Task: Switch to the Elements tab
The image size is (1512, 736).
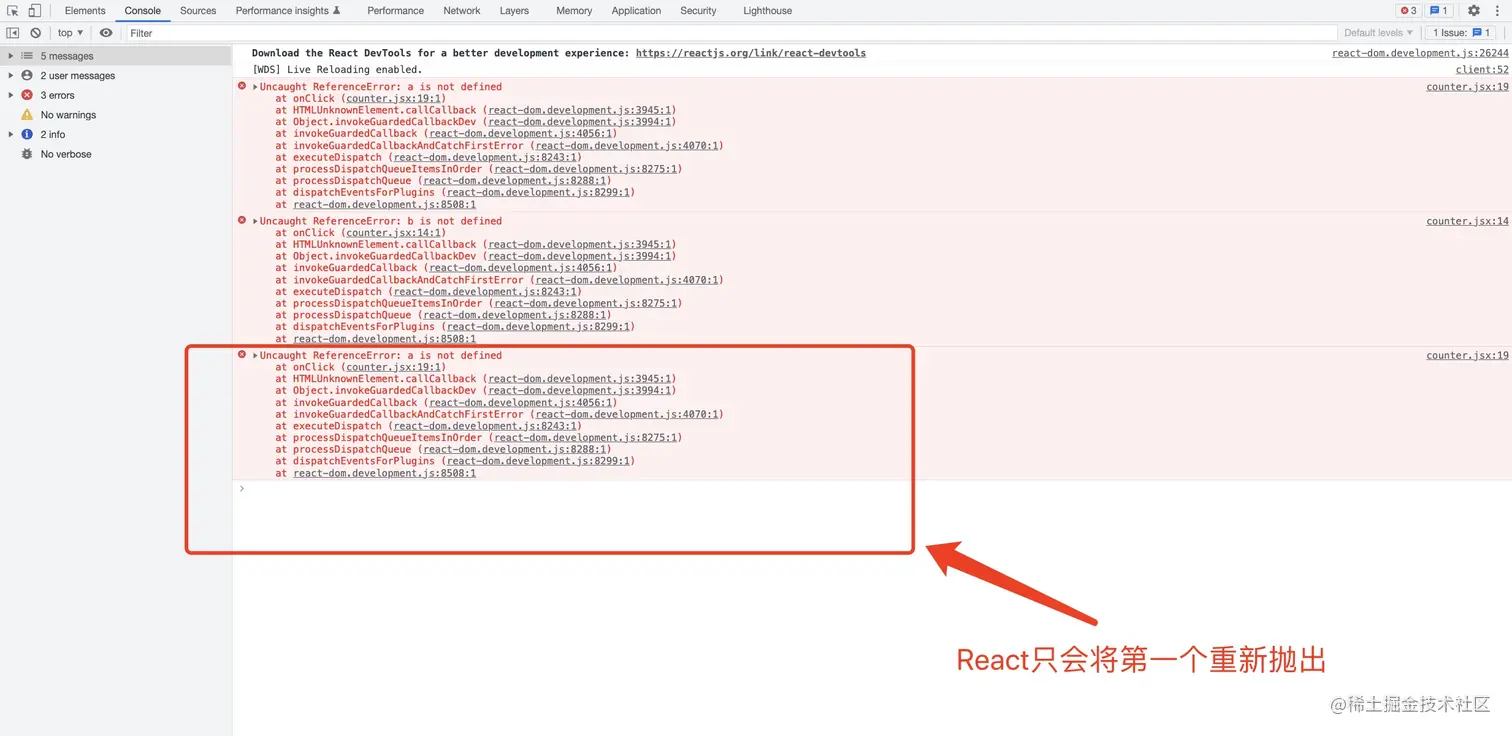Action: click(x=85, y=10)
